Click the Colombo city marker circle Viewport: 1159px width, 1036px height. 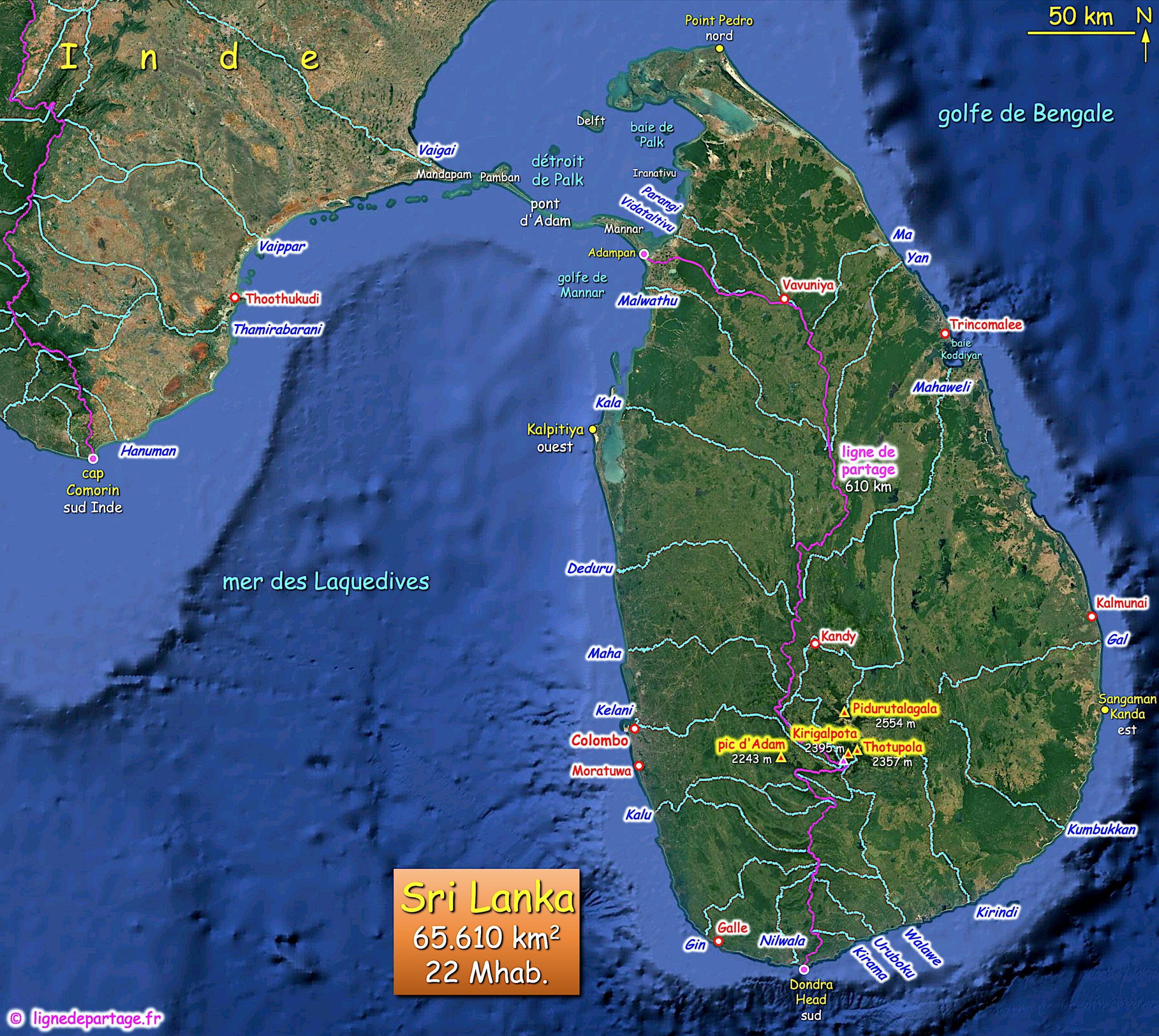coord(634,728)
